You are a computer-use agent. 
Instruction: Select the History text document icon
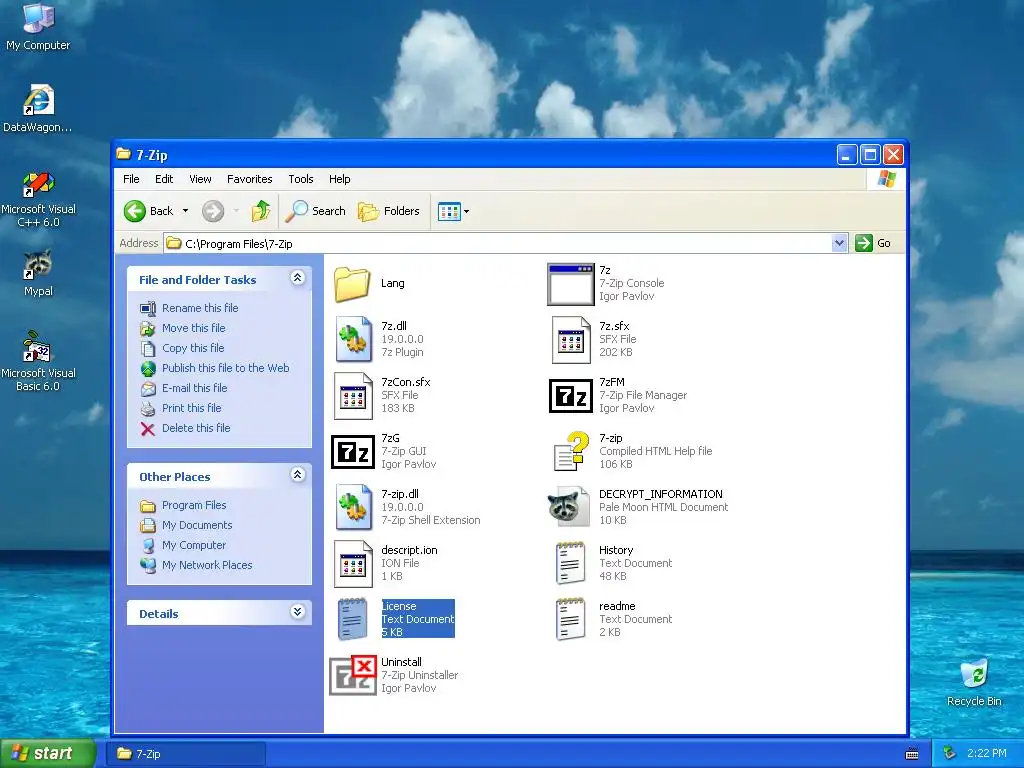point(570,563)
